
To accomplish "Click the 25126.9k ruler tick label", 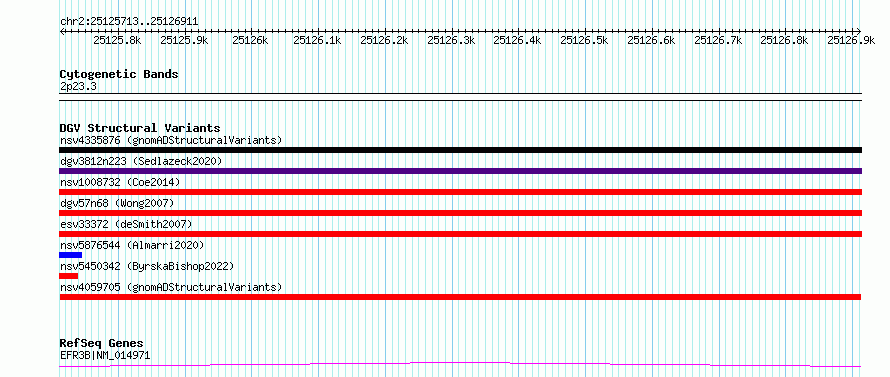I will [x=851, y=40].
